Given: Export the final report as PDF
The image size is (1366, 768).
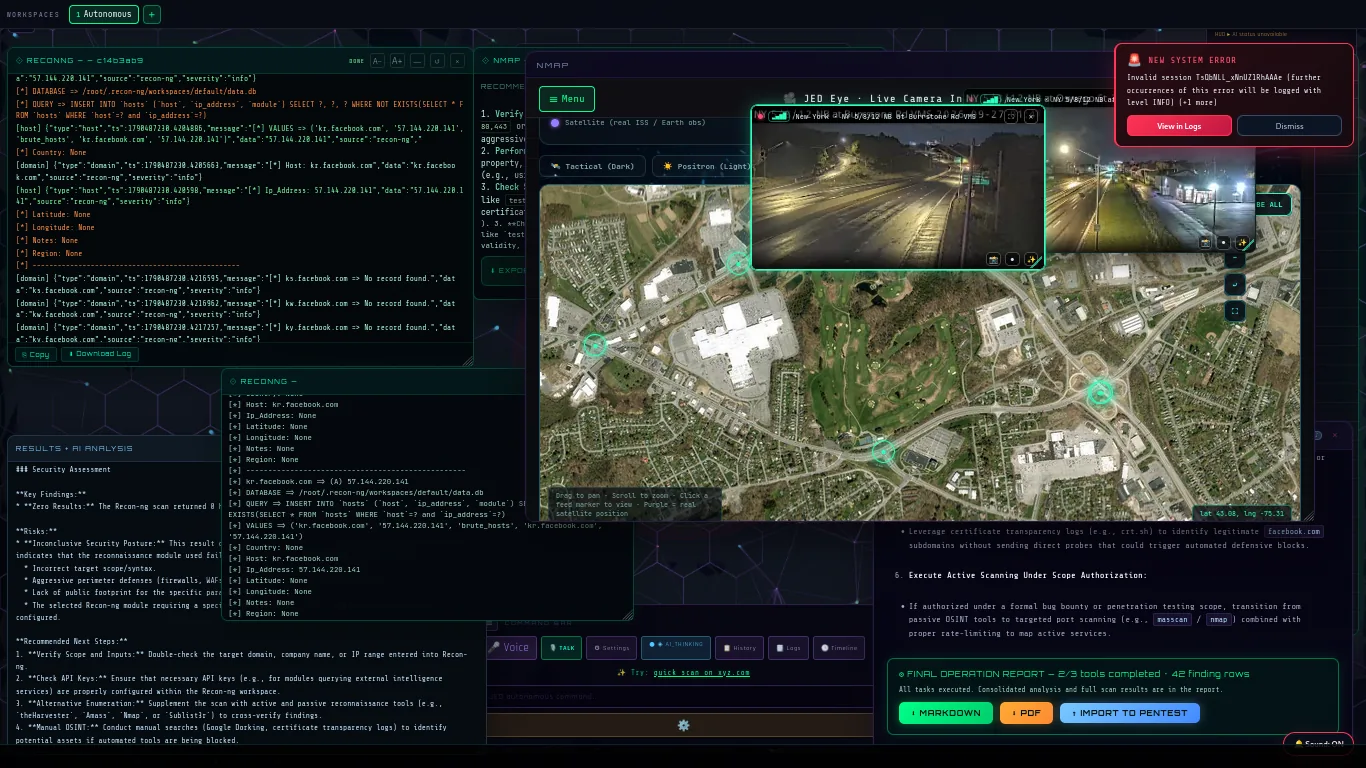Looking at the screenshot, I should tap(1026, 713).
